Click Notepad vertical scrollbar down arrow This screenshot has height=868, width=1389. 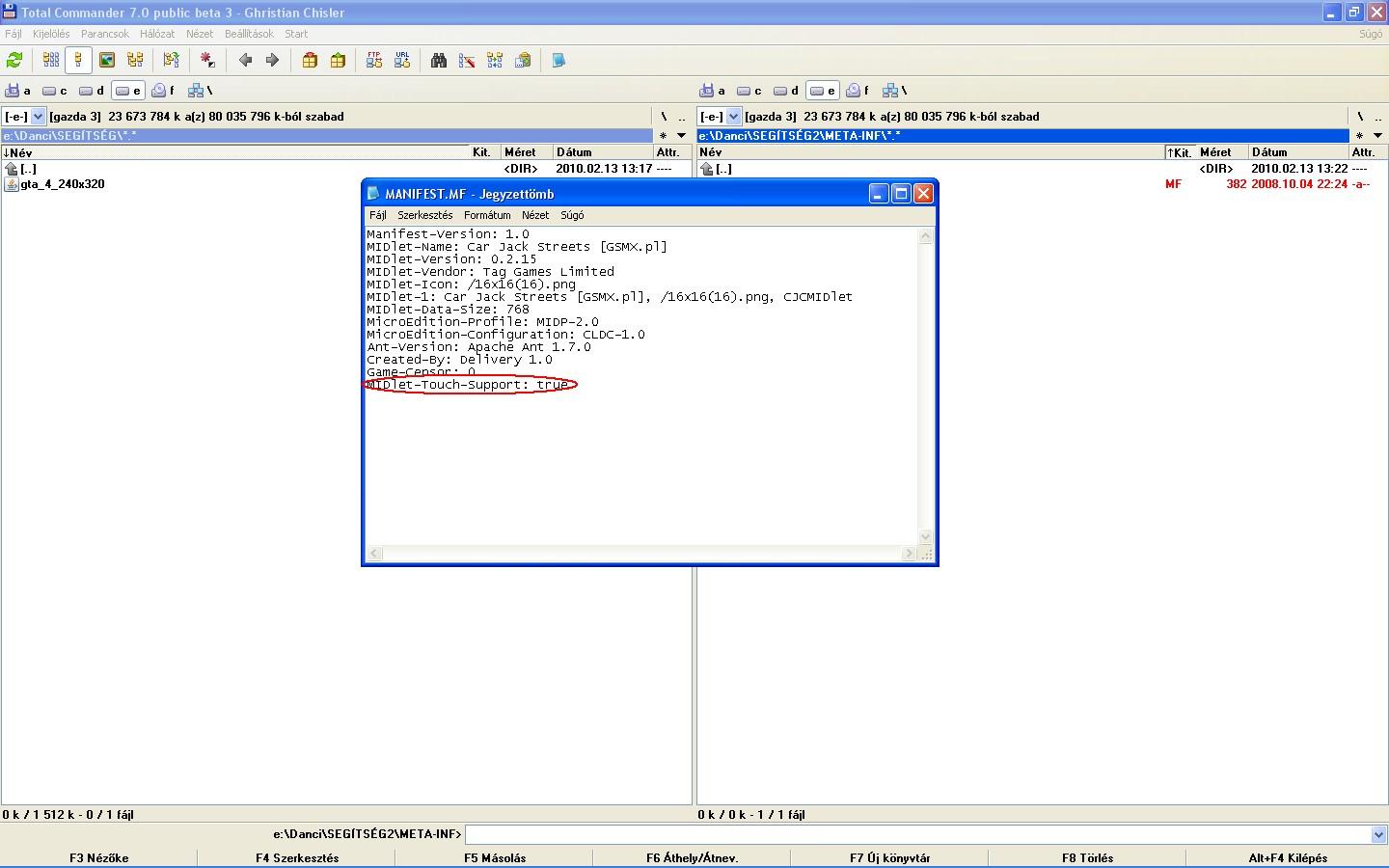(x=926, y=536)
